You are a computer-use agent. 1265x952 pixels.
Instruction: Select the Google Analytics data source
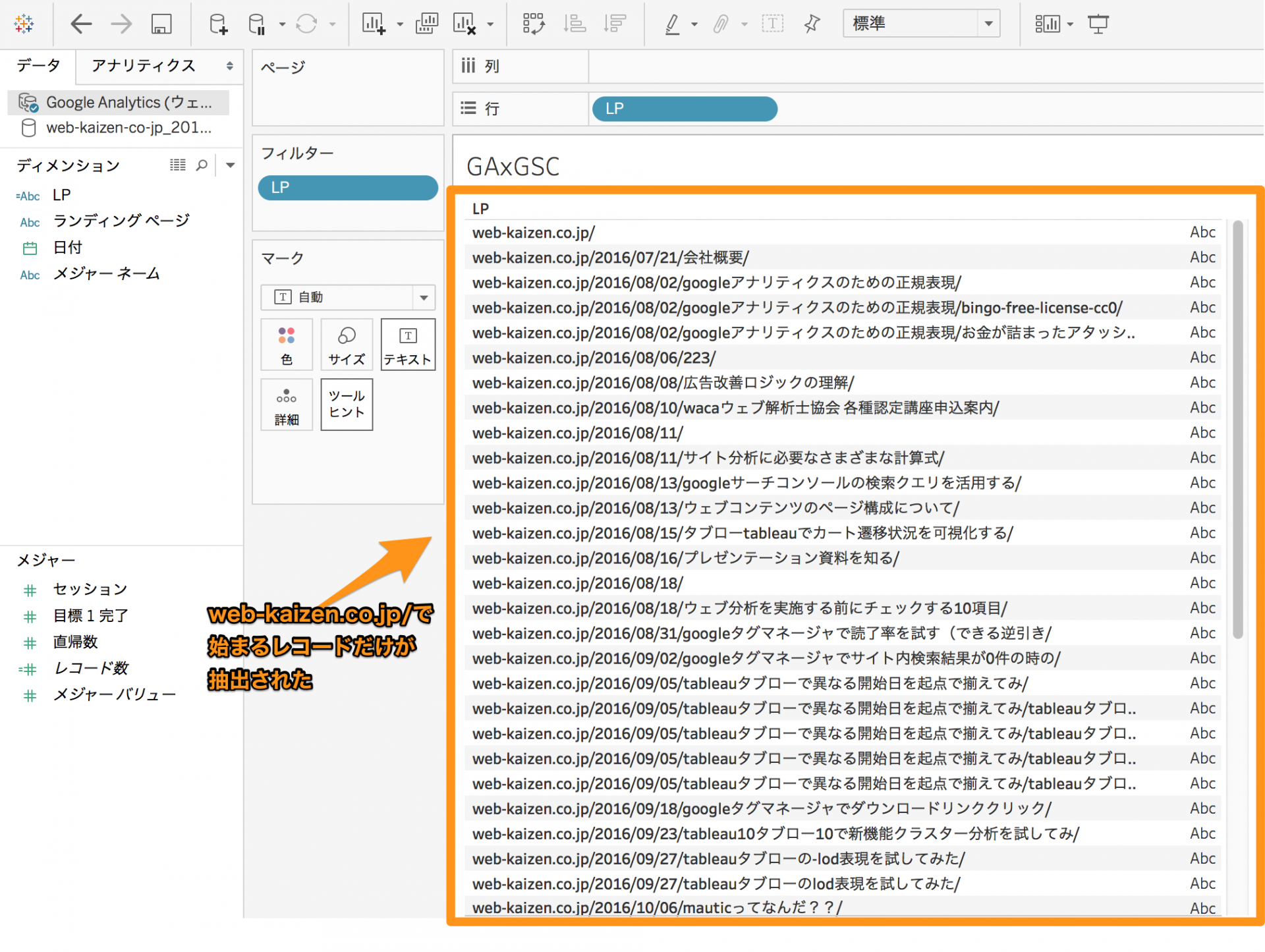(x=119, y=103)
